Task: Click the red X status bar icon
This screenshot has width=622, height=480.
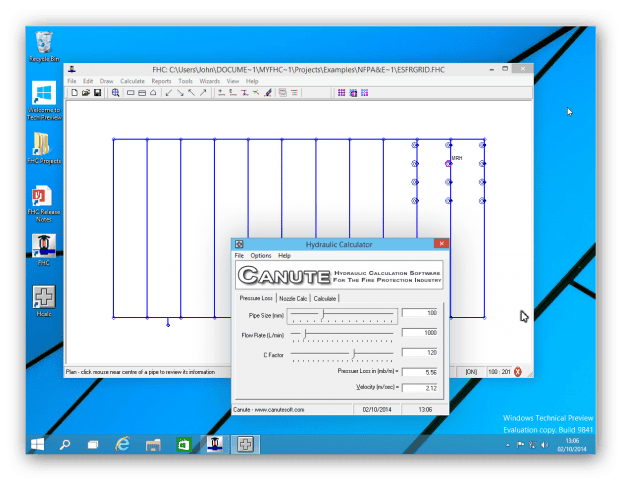Action: click(x=518, y=371)
